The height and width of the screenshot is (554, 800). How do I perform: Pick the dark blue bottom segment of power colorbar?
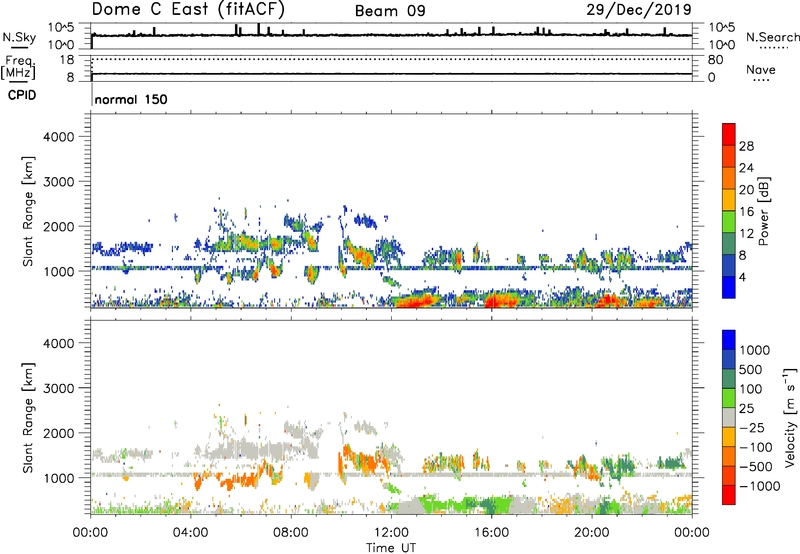click(729, 287)
